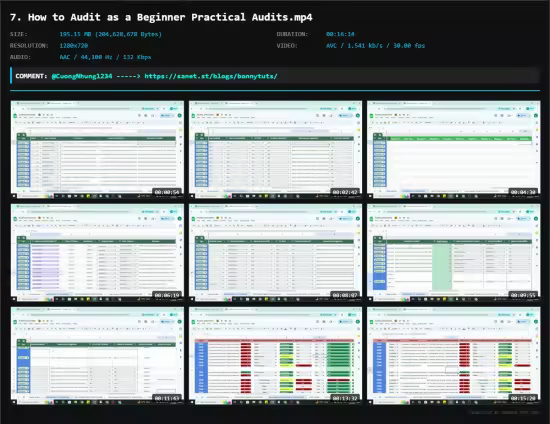Select the frame preview at 00:09:55
This screenshot has height=424, width=550.
click(454, 253)
